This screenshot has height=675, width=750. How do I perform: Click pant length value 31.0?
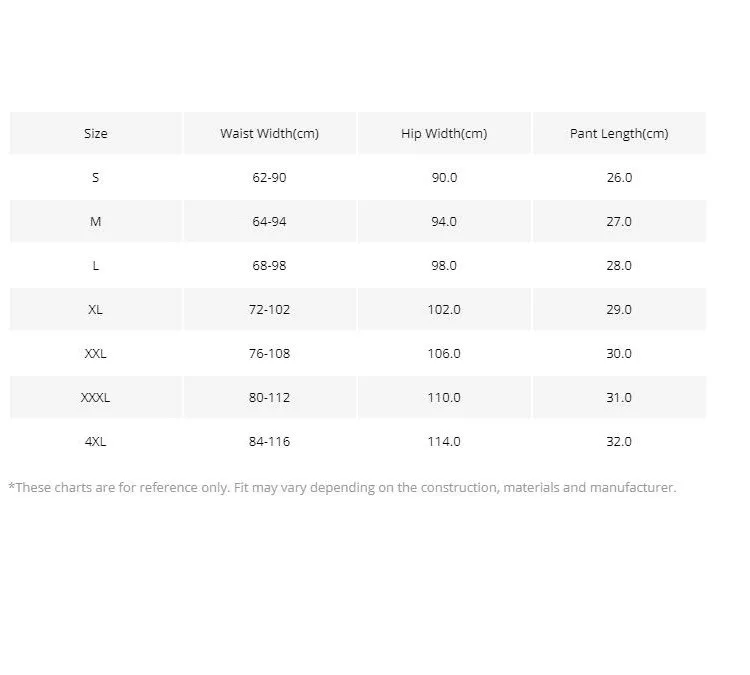(x=619, y=397)
